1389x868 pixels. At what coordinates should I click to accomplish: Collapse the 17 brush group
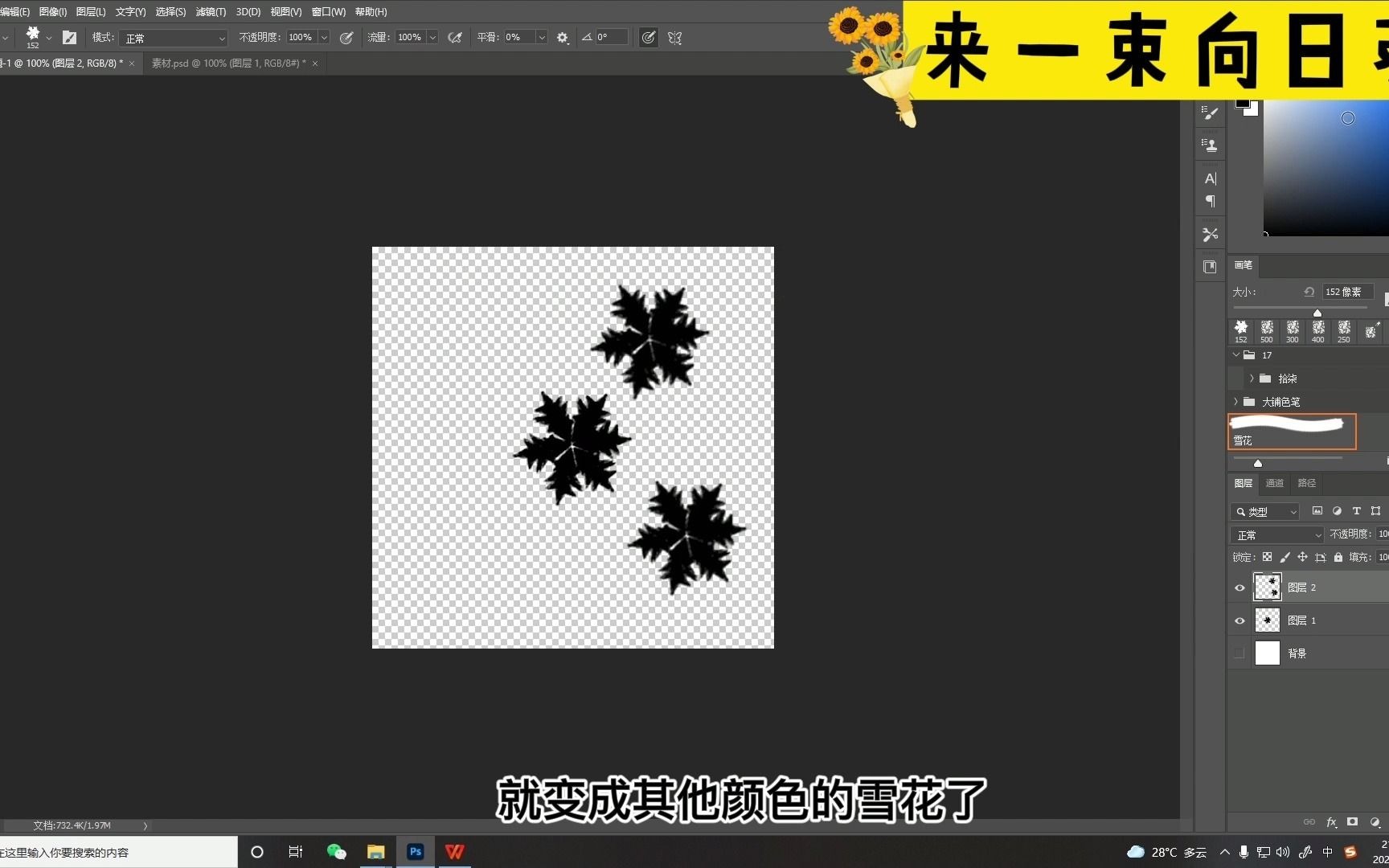click(x=1235, y=354)
